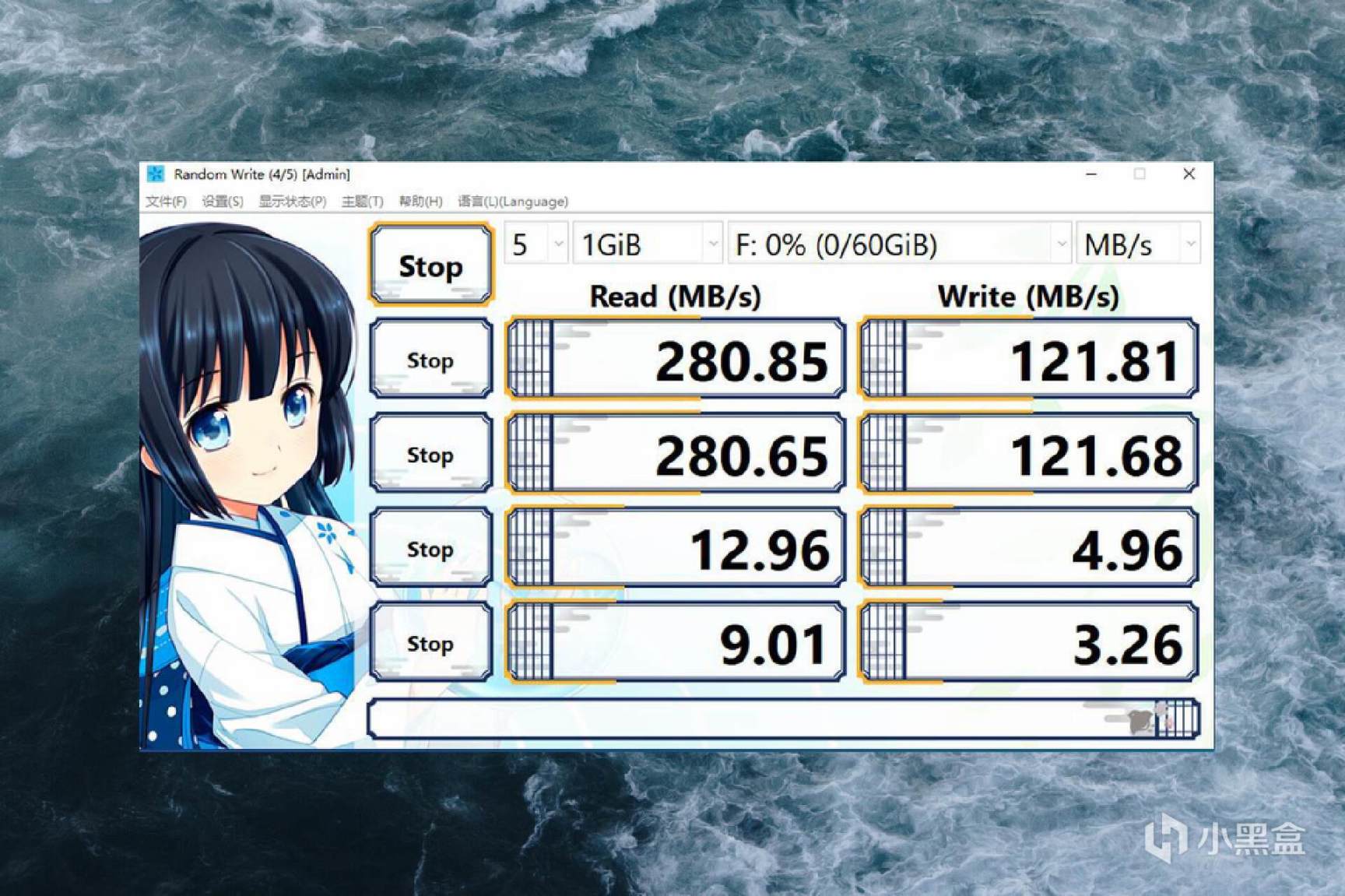
Task: Select the 121.68 write result
Action: pyautogui.click(x=1029, y=453)
